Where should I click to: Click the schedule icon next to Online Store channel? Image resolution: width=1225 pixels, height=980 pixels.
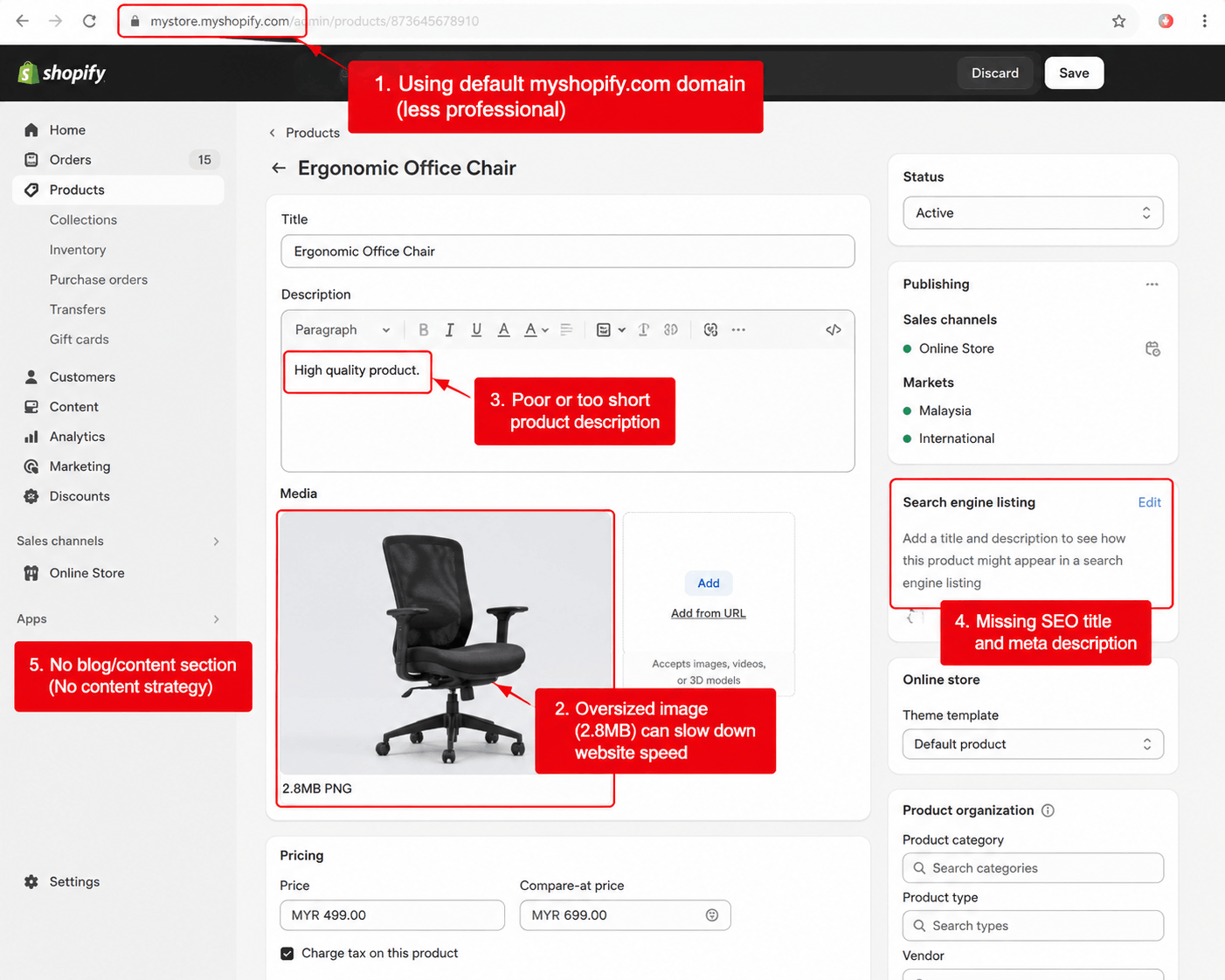point(1152,349)
